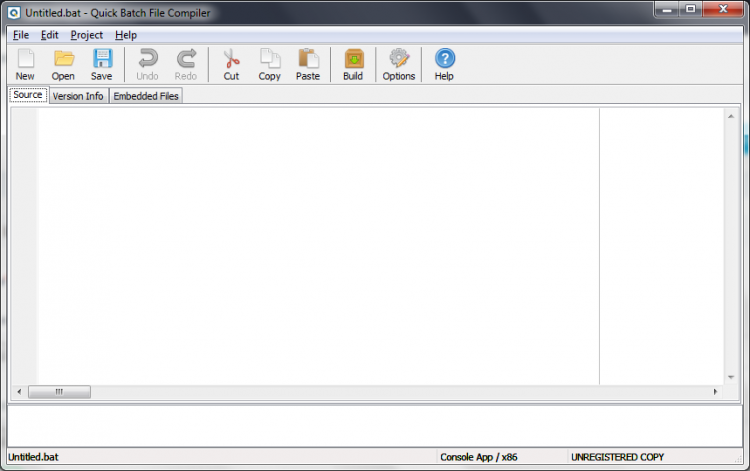Image resolution: width=750 pixels, height=471 pixels.
Task: Switch to the Source tab
Action: [28, 95]
